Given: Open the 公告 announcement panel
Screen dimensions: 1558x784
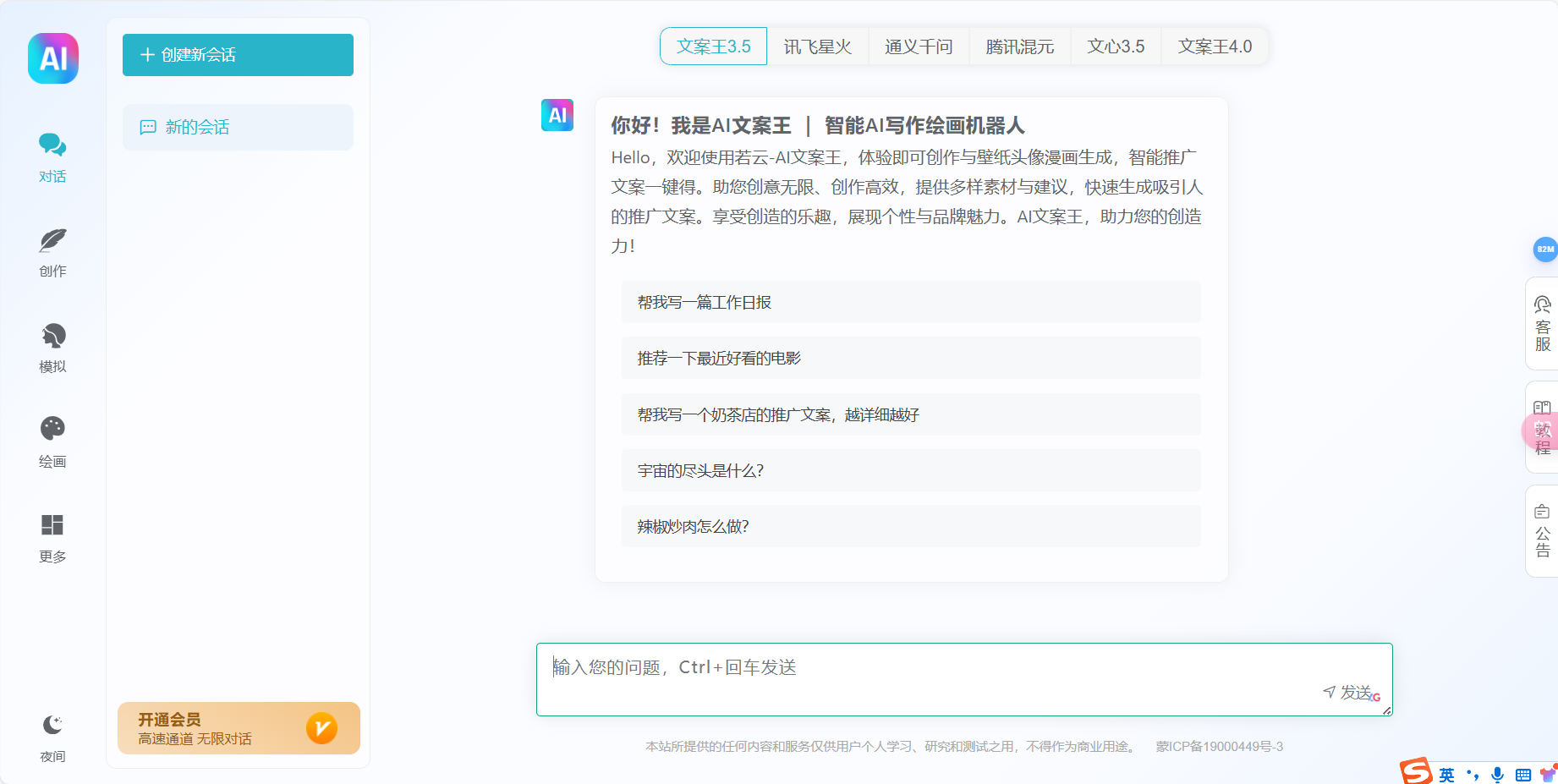Looking at the screenshot, I should pos(1542,529).
